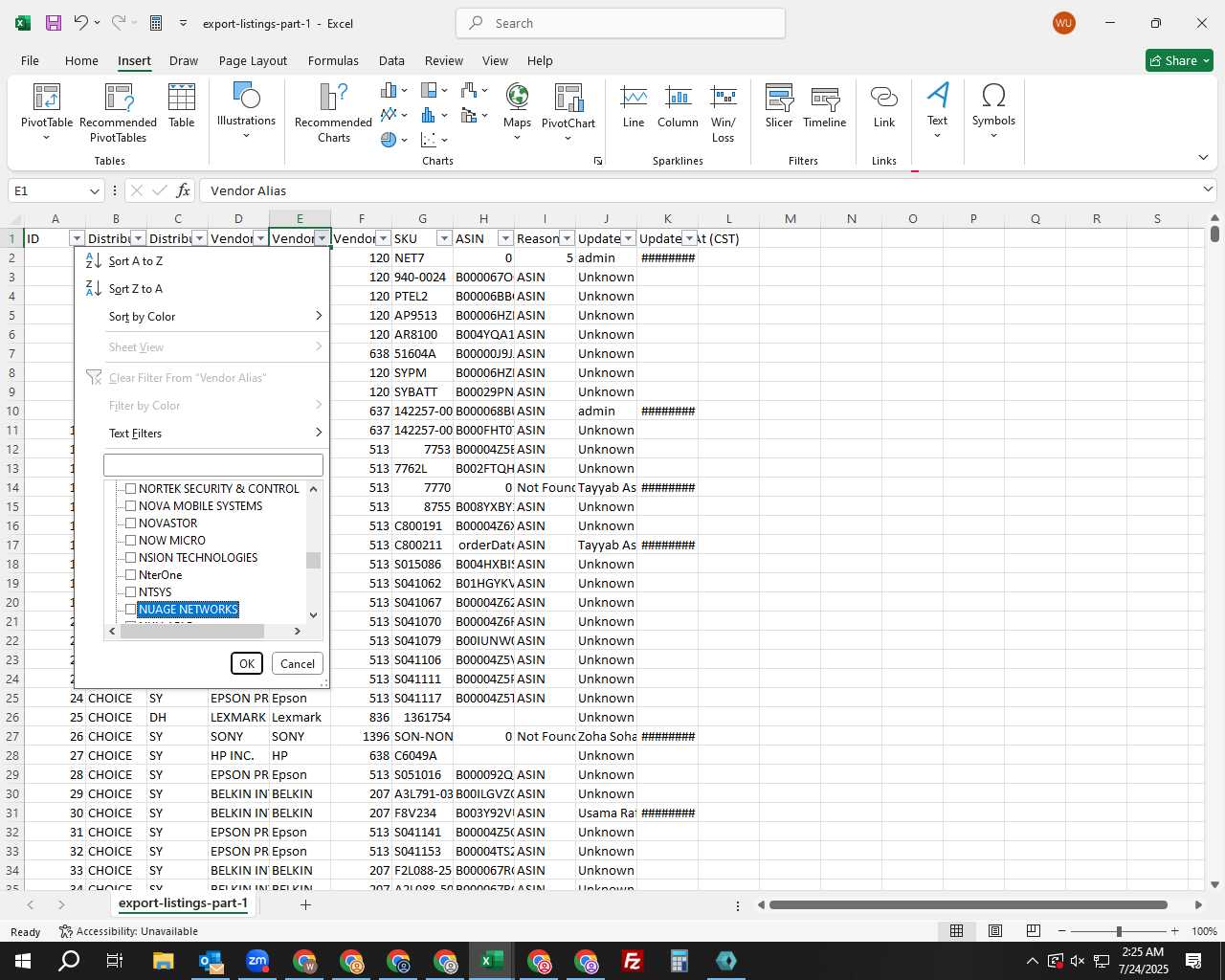Zoom in using the plus button
This screenshot has height=980, width=1225.
click(1175, 931)
